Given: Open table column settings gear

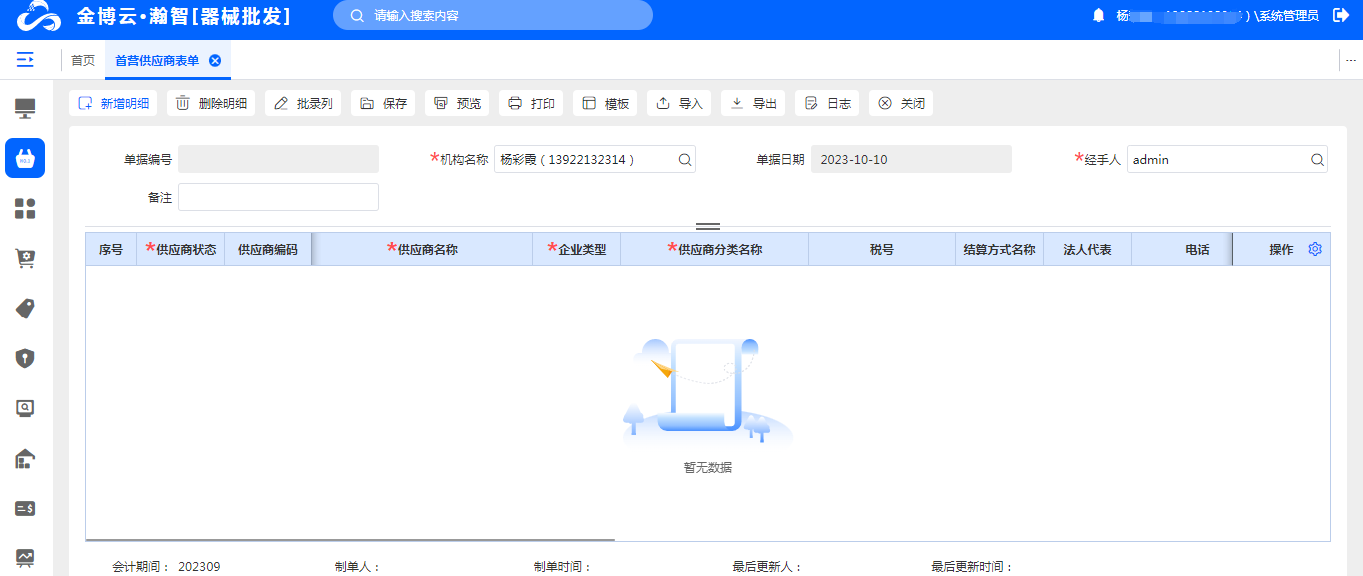Looking at the screenshot, I should click(1315, 249).
